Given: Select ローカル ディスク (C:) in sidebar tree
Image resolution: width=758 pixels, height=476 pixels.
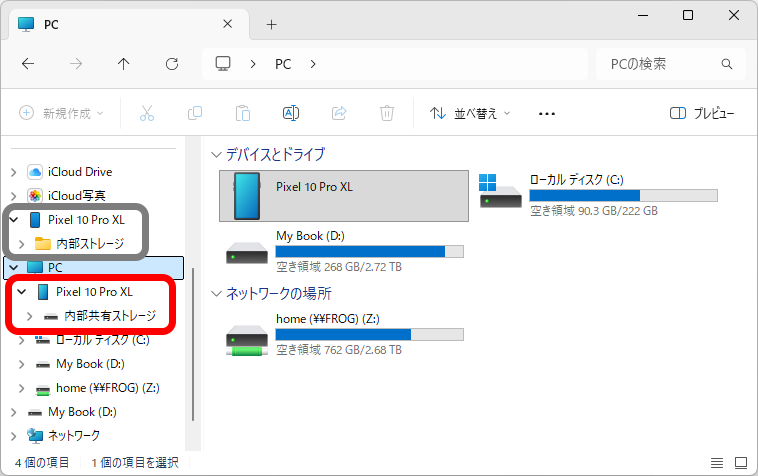Looking at the screenshot, I should click(102, 340).
